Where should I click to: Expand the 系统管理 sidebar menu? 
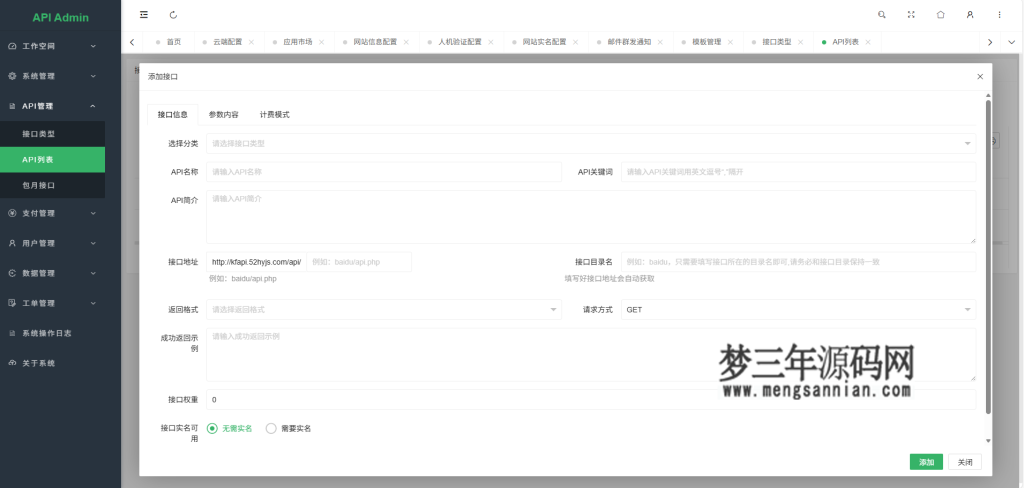52,76
